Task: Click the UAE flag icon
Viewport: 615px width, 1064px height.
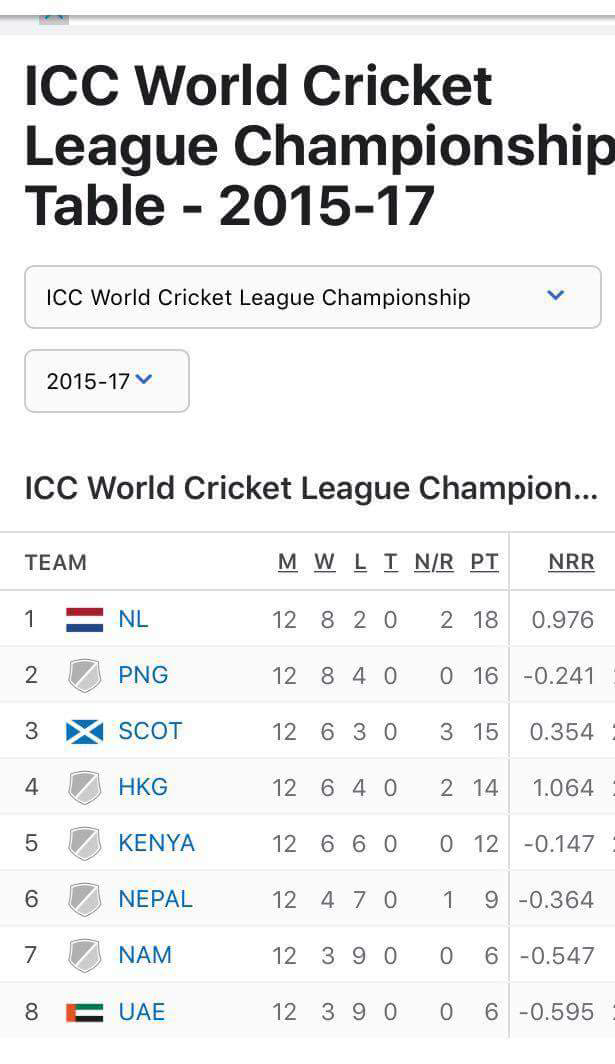Action: 84,1012
